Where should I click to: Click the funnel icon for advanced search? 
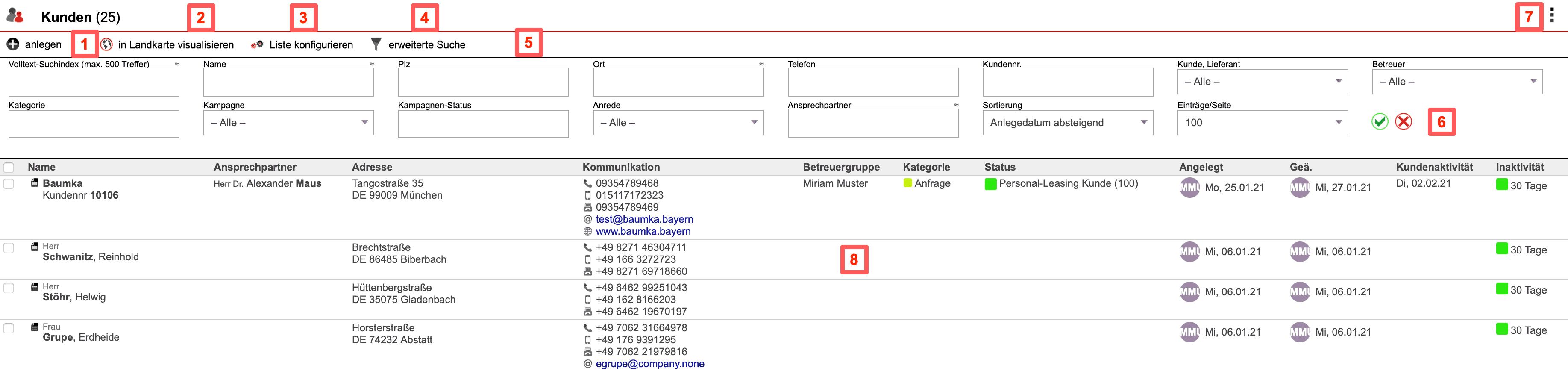coord(376,44)
